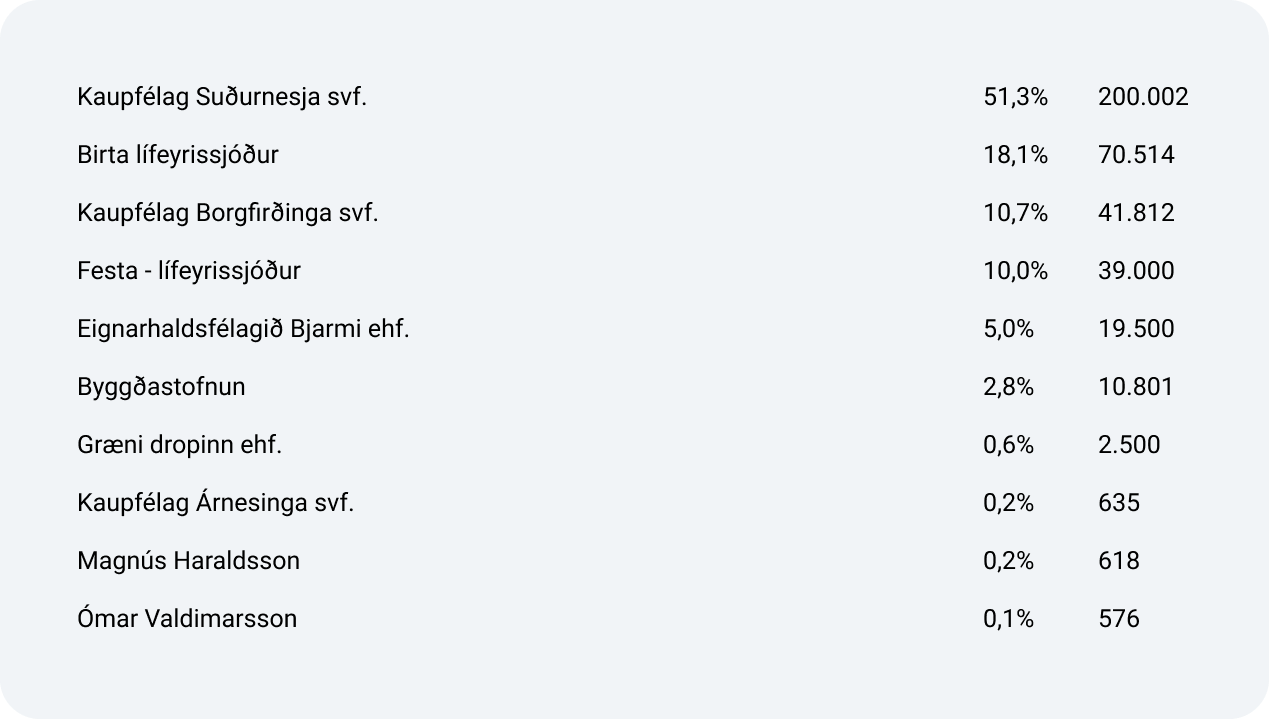
Task: Select the Byggðastofnun shareholder entry
Action: coord(161,387)
